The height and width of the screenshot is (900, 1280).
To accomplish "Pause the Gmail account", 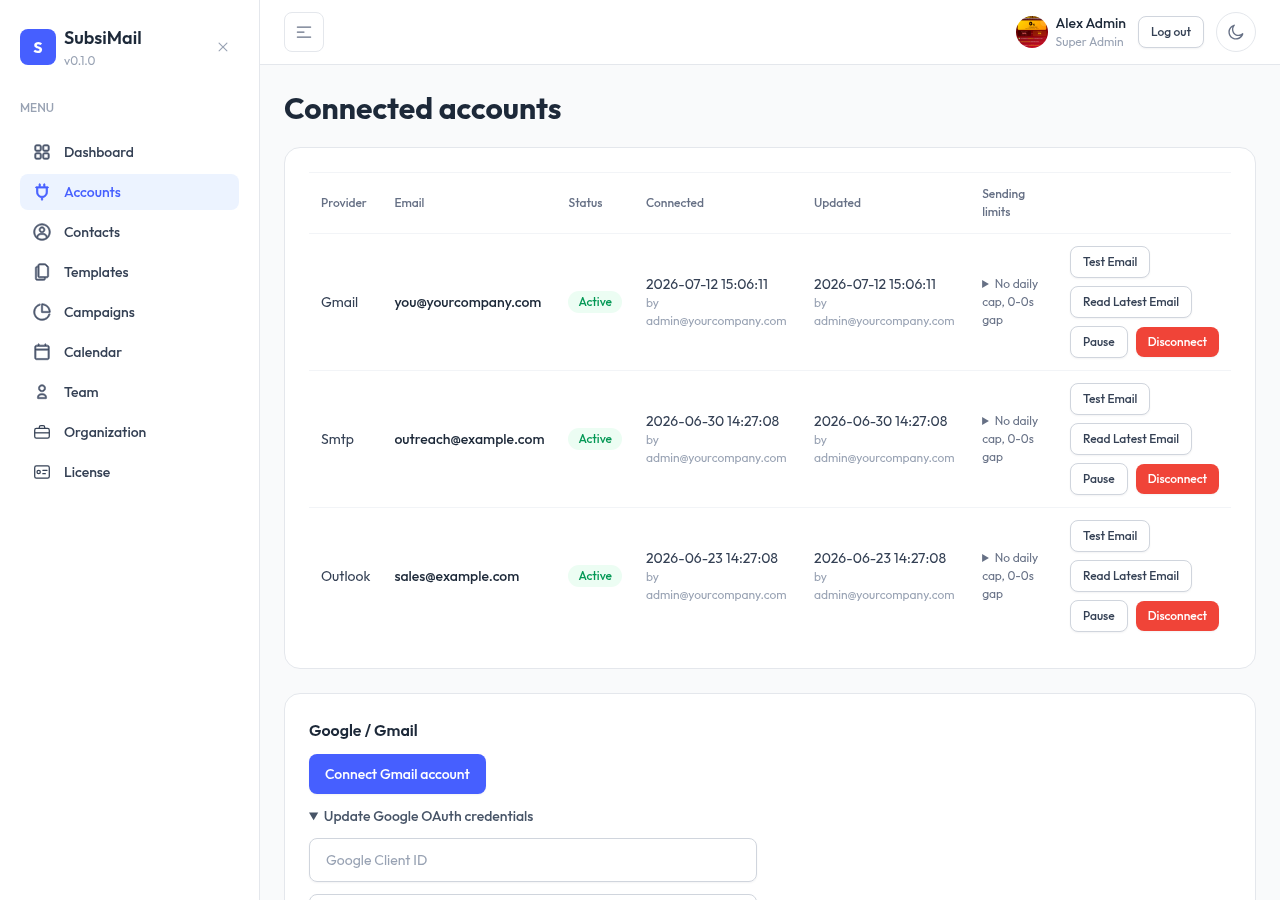I will [1099, 342].
